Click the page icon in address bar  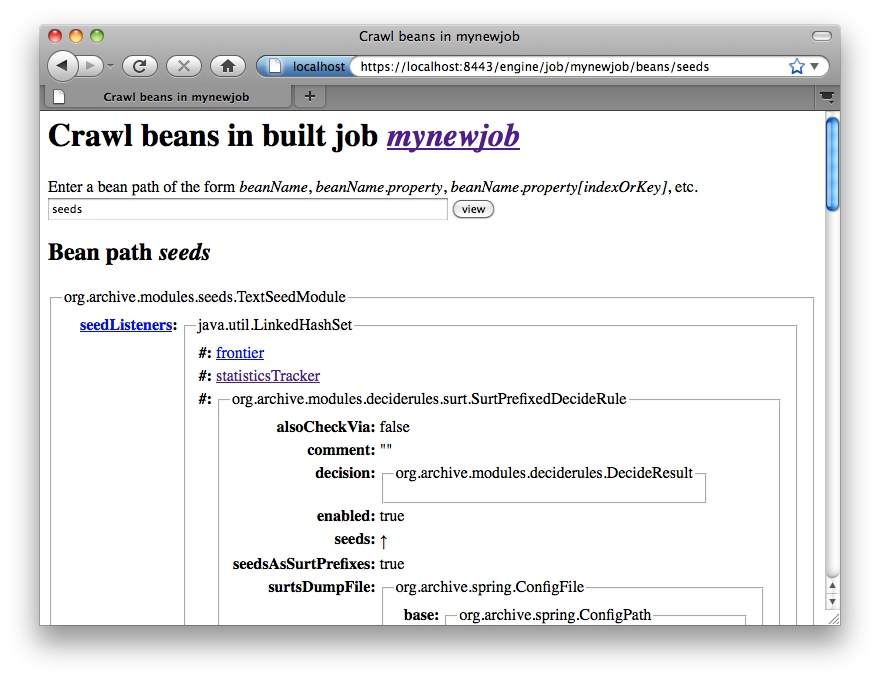pyautogui.click(x=275, y=66)
